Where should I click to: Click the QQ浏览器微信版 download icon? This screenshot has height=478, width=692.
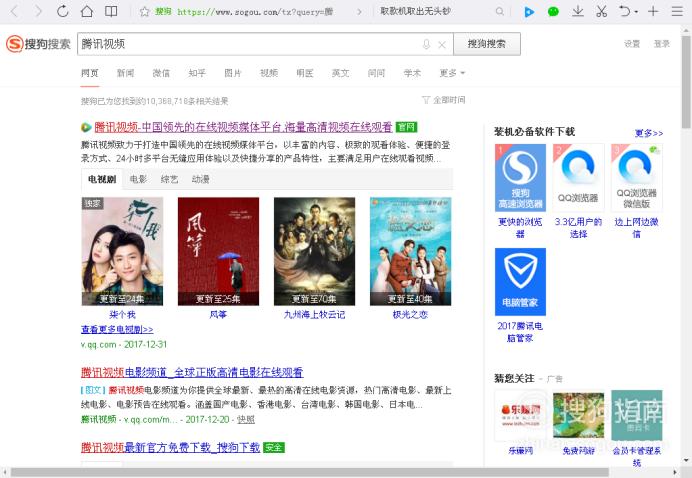click(x=636, y=177)
